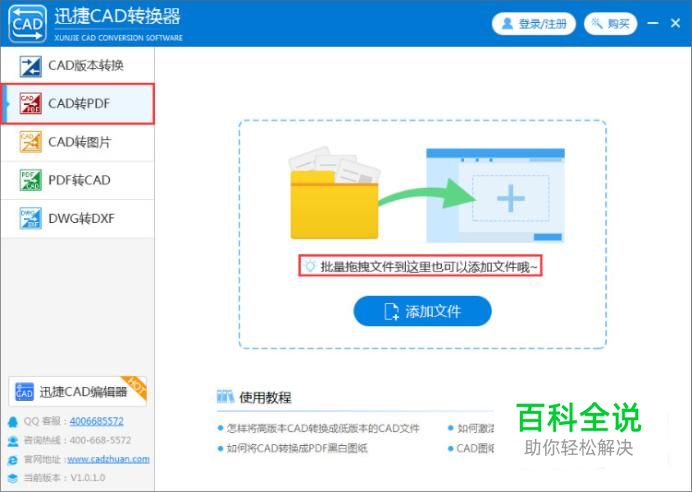Click the 使用教程 books icon
This screenshot has width=692, height=492.
(x=225, y=397)
